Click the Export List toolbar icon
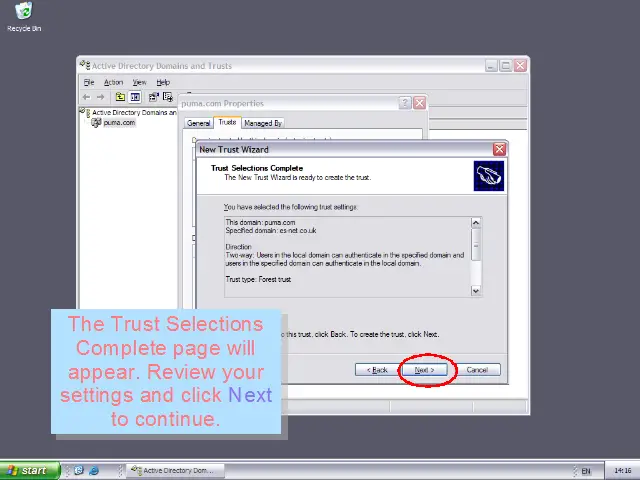Screen dimensions: 640x480 (168, 97)
